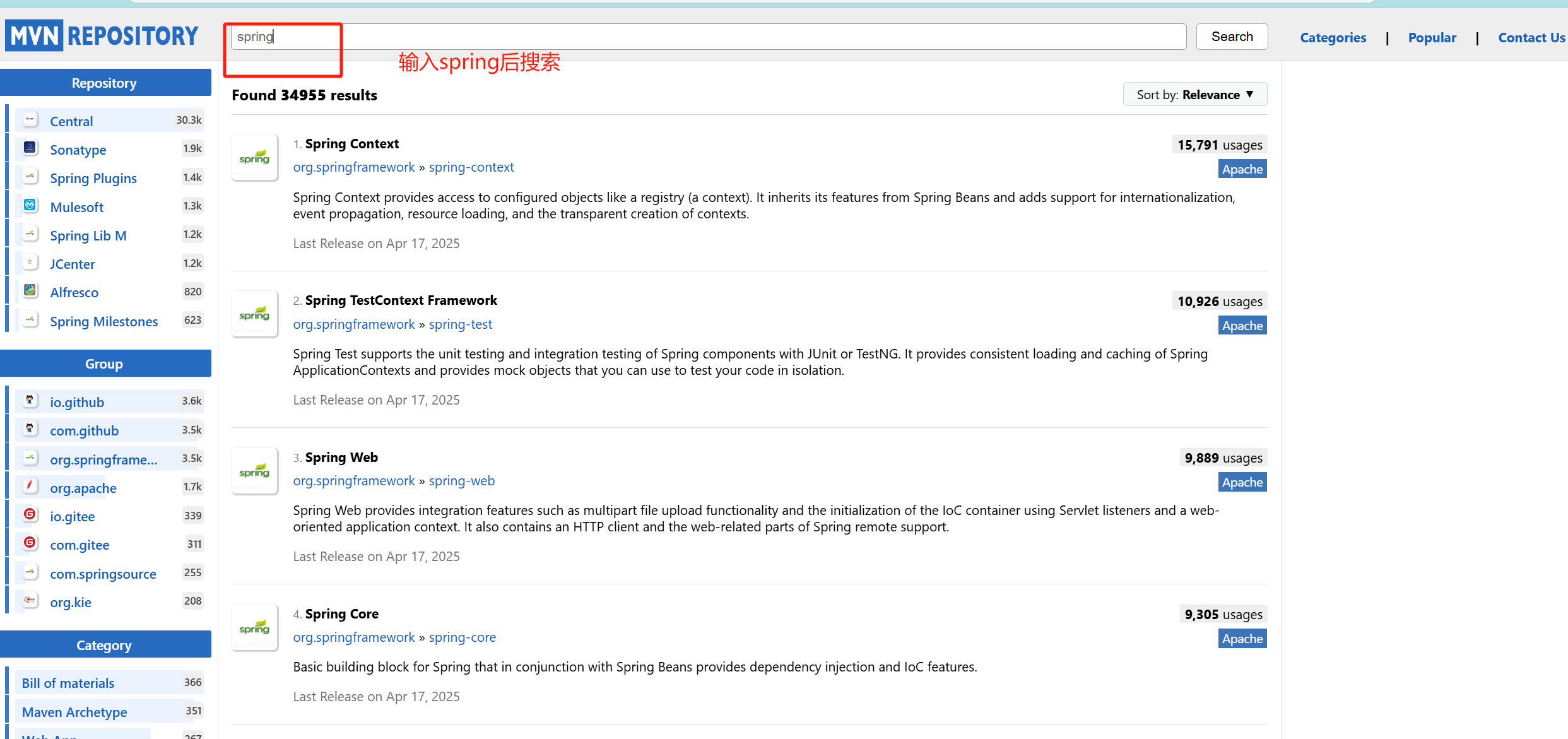The image size is (1568, 739).
Task: Click the Sonatype repository icon
Action: [x=30, y=148]
